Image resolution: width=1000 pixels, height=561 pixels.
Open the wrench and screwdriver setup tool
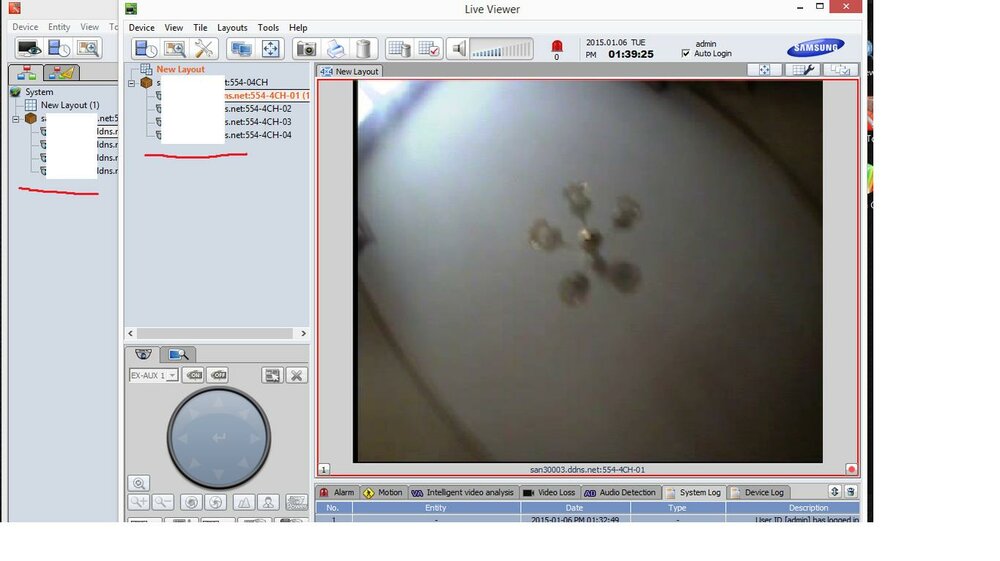(x=204, y=48)
